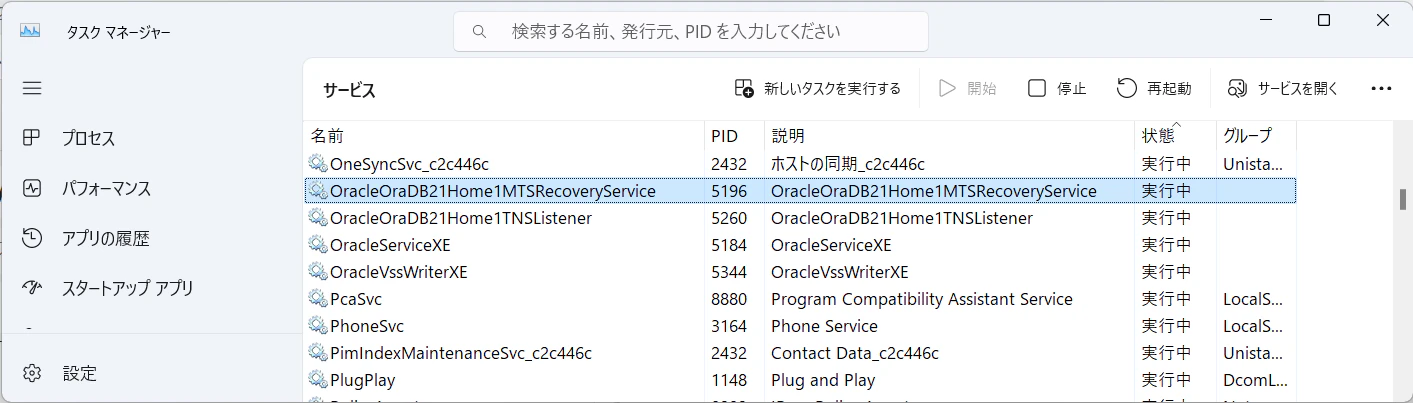The height and width of the screenshot is (403, 1413).
Task: Select the OneSyncSvc_c2c446c service row
Action: point(800,163)
